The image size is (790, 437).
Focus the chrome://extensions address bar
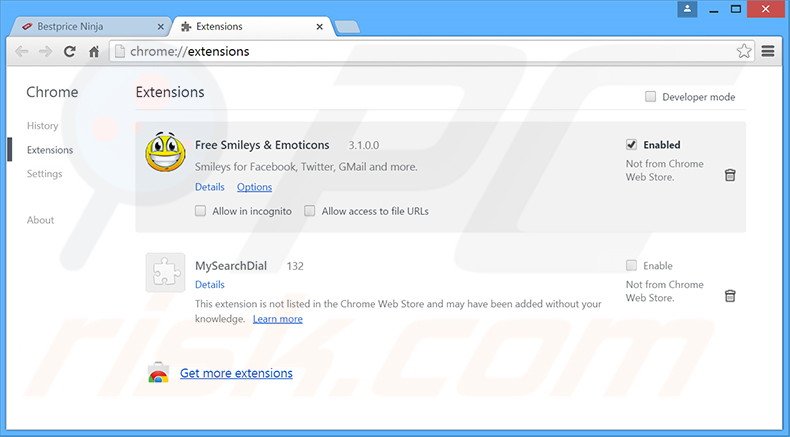coord(420,51)
